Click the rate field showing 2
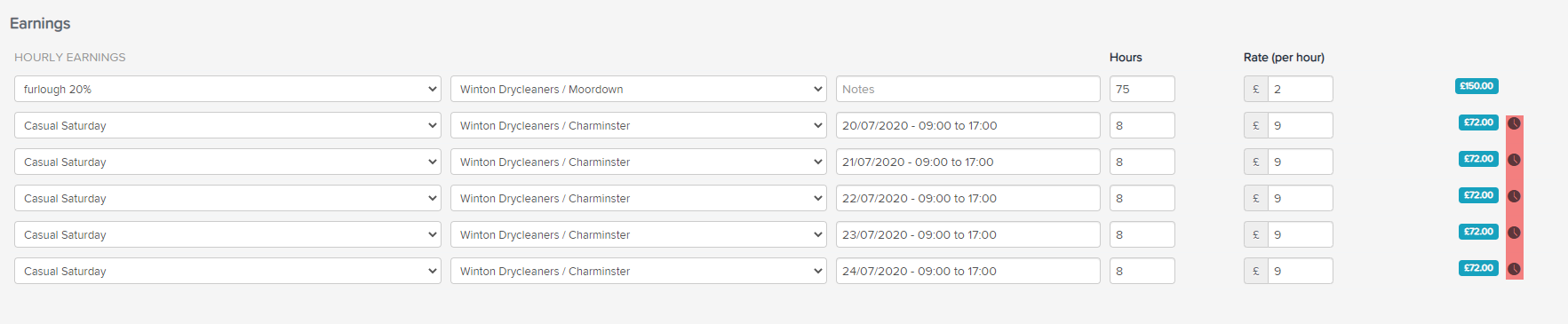Image resolution: width=1568 pixels, height=324 pixels. point(1301,89)
